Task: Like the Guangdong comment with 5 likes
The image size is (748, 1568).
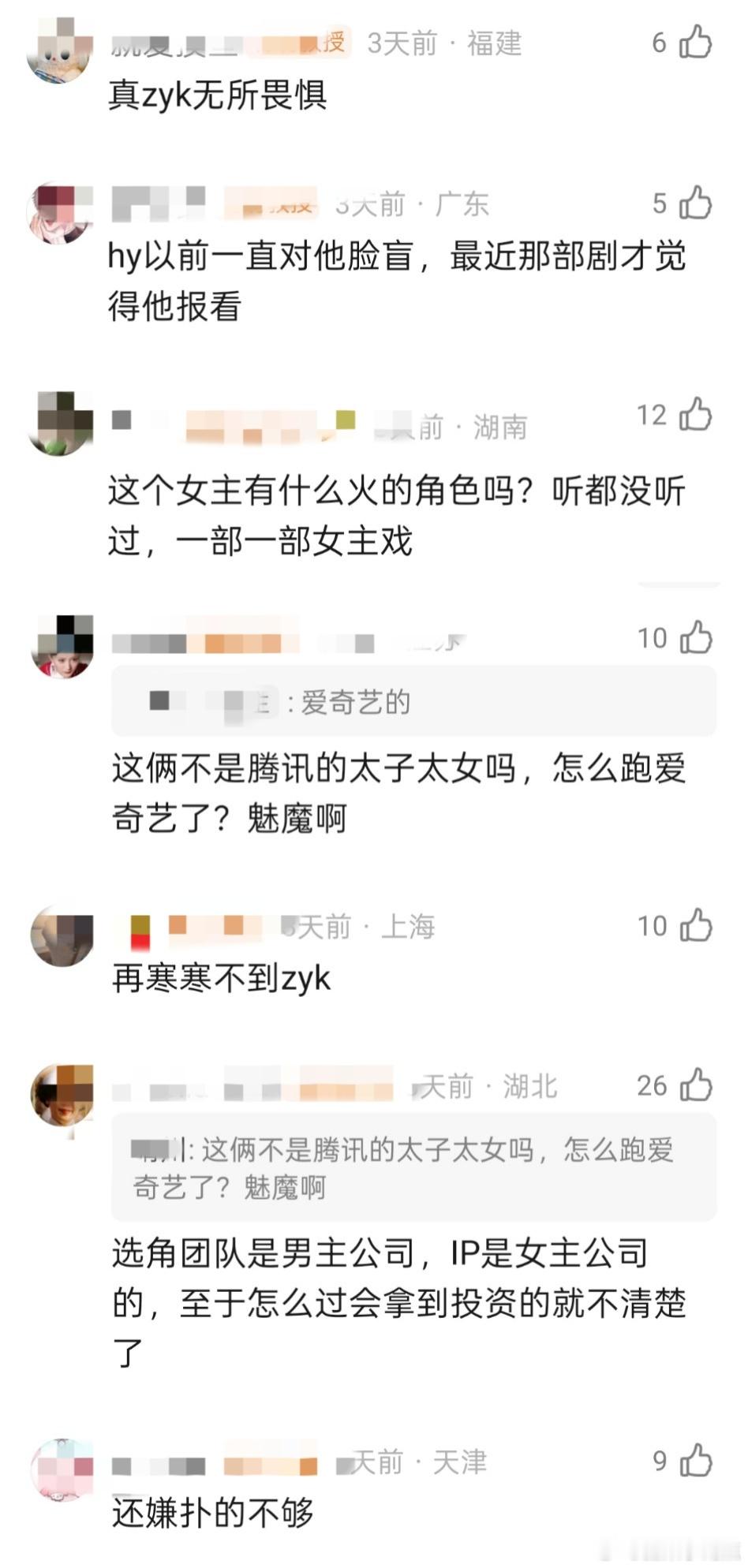Action: click(x=695, y=203)
